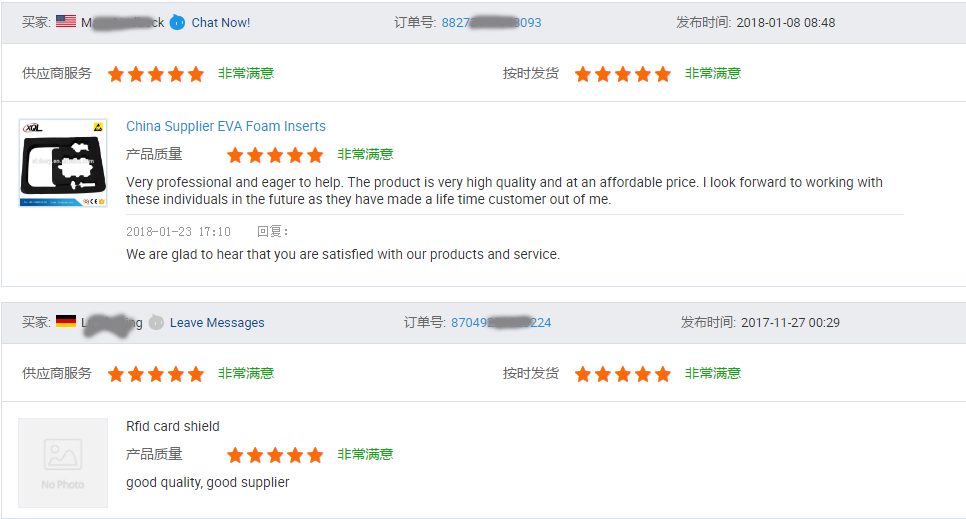This screenshot has height=519, width=966.
Task: Click the German flag icon
Action: [x=66, y=321]
